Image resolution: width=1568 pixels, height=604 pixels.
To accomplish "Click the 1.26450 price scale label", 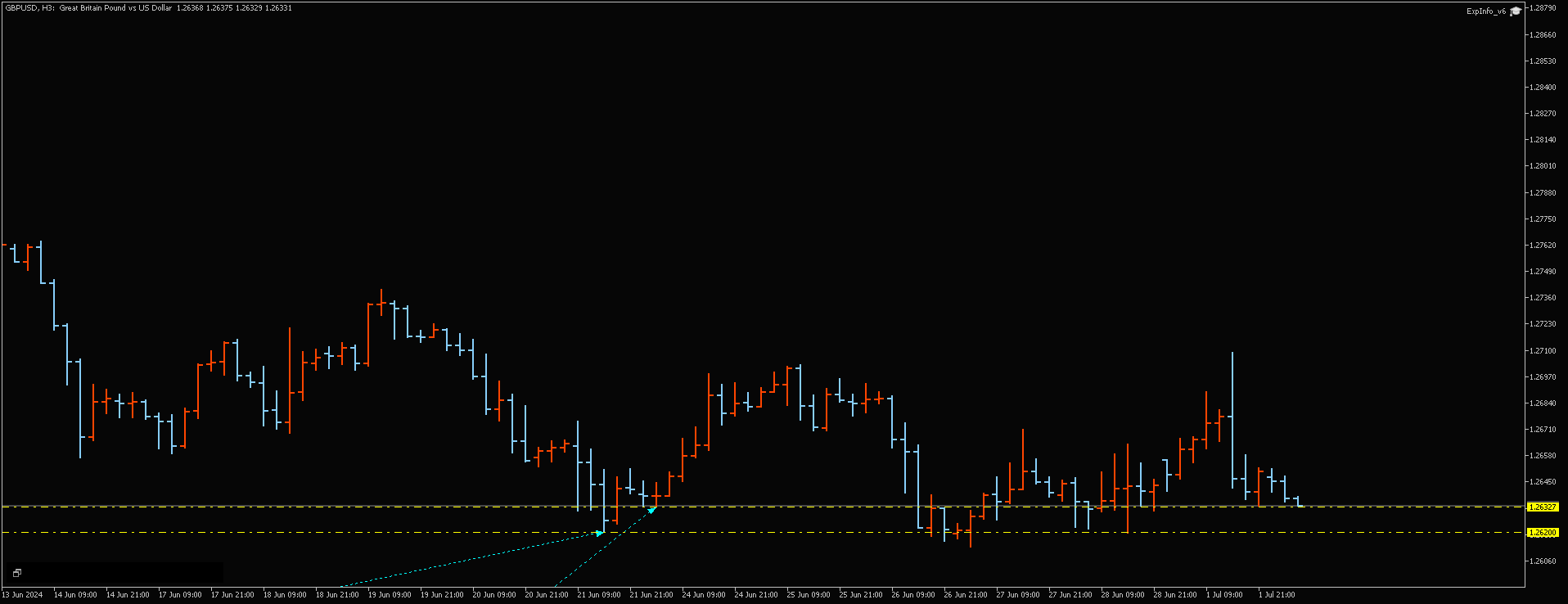I will point(1543,482).
